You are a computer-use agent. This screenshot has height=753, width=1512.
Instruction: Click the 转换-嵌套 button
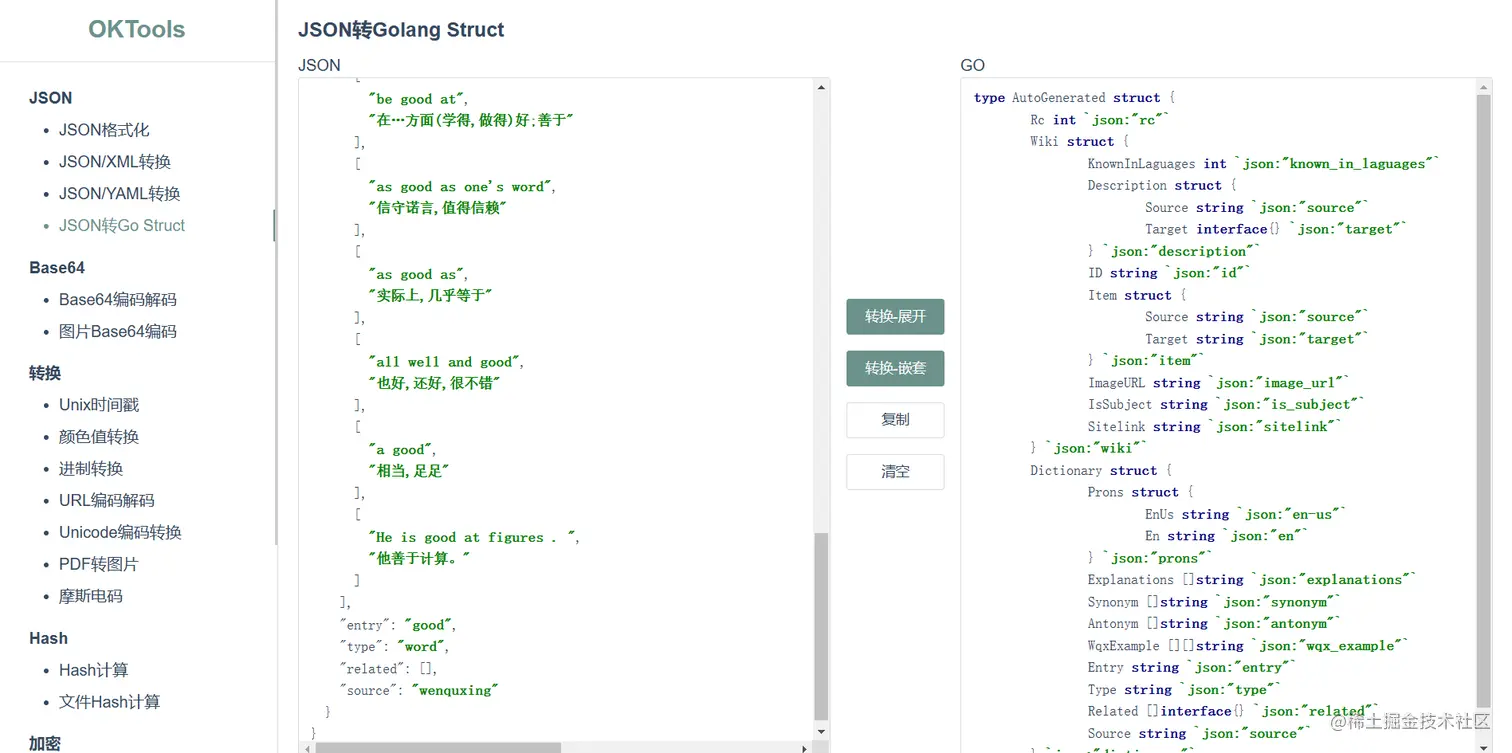(895, 368)
